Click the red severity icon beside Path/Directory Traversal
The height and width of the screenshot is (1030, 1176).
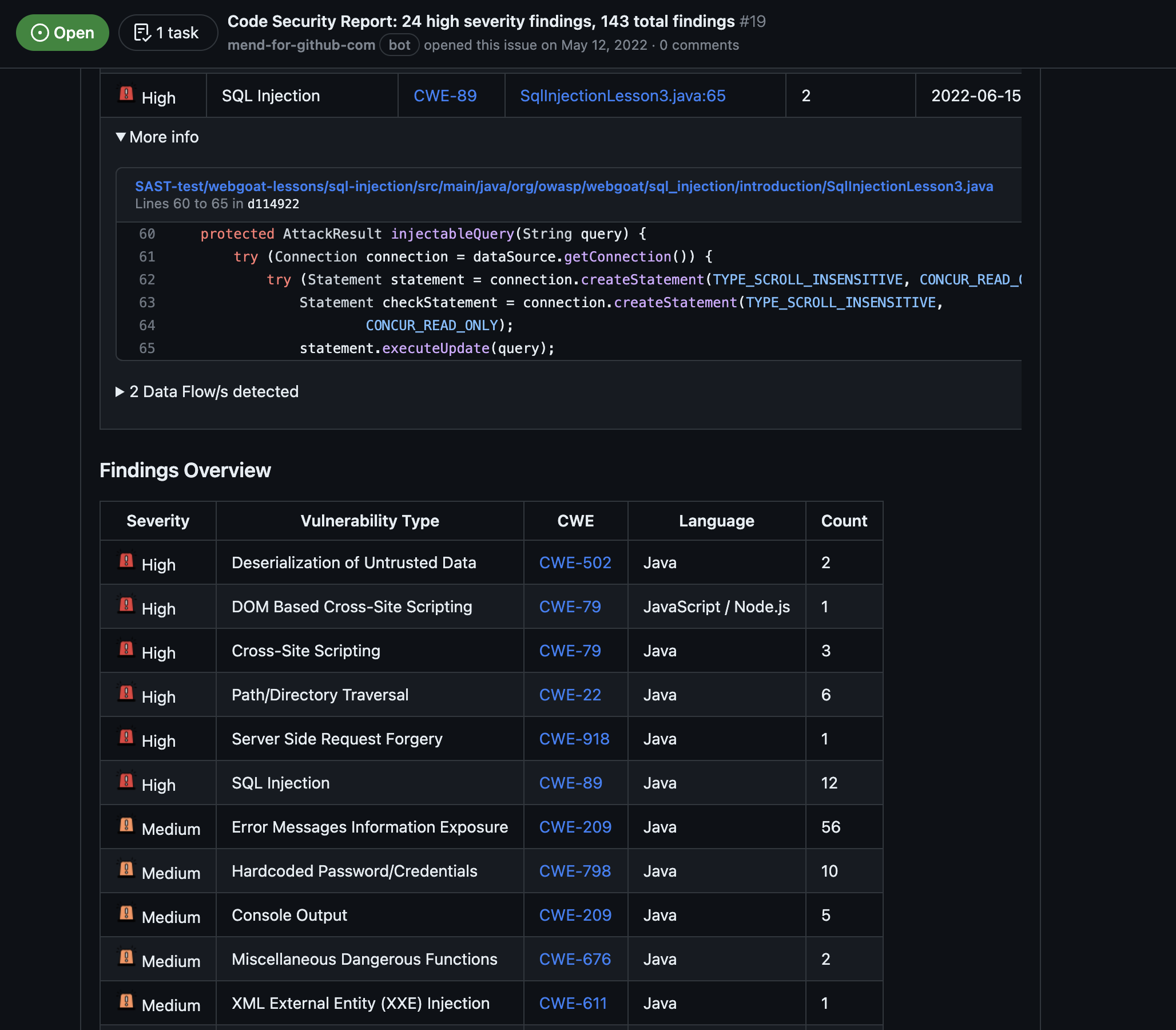(x=126, y=693)
